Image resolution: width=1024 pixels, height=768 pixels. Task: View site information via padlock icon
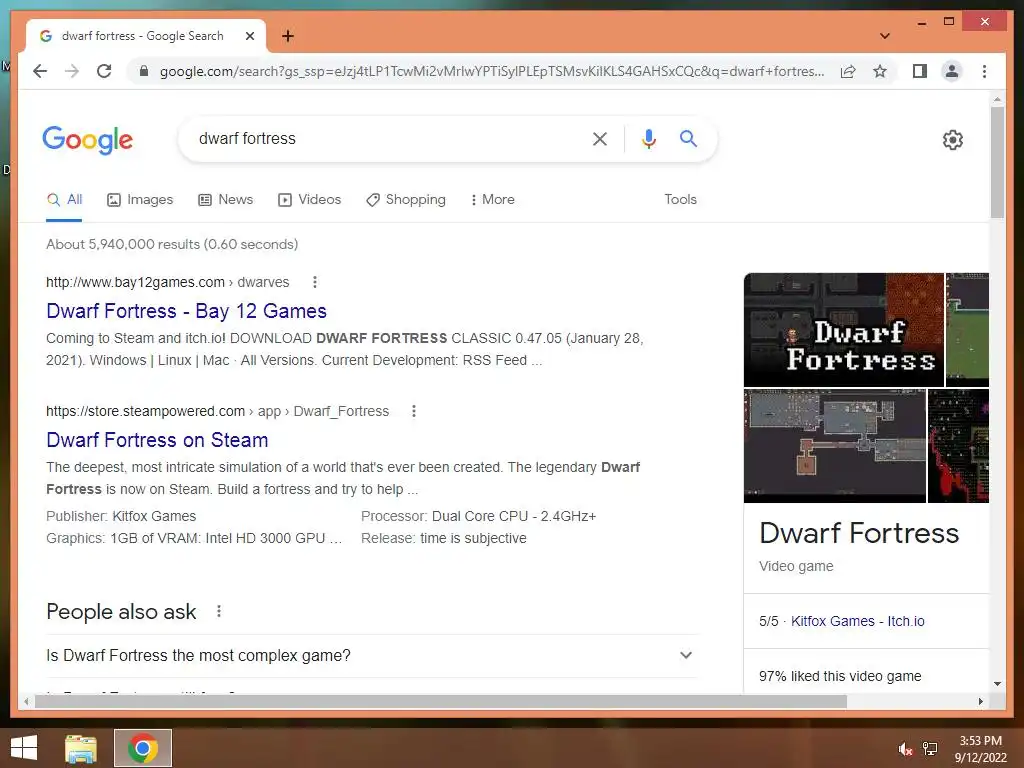tap(144, 71)
